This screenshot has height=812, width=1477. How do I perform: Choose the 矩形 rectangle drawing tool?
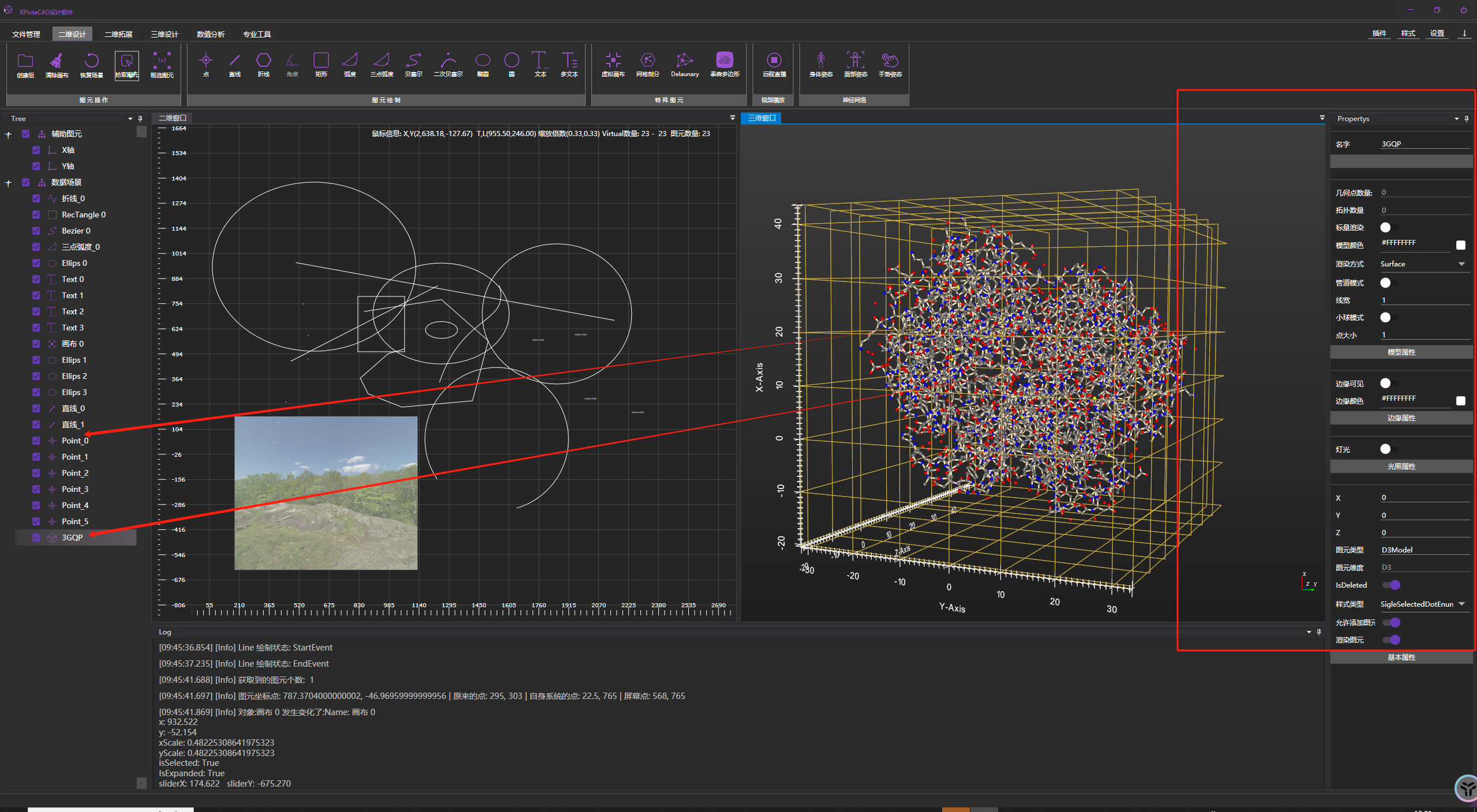(x=321, y=61)
